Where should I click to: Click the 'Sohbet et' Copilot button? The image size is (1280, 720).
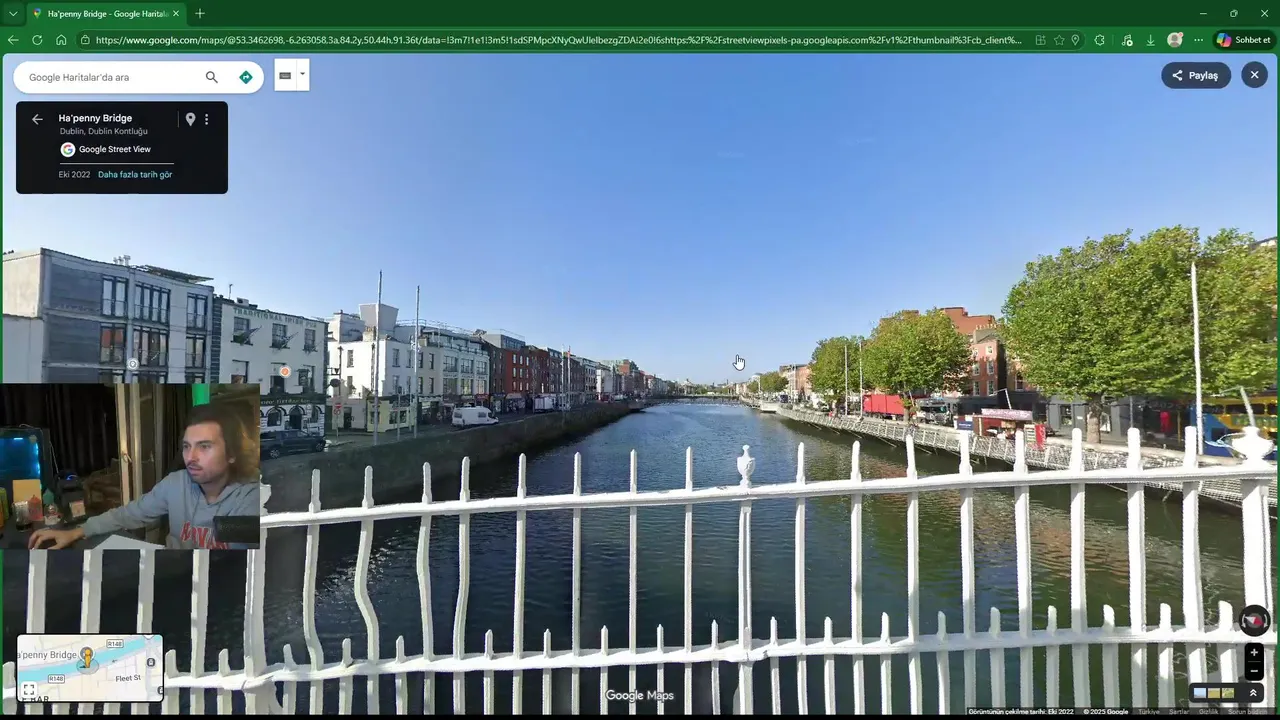point(1243,40)
